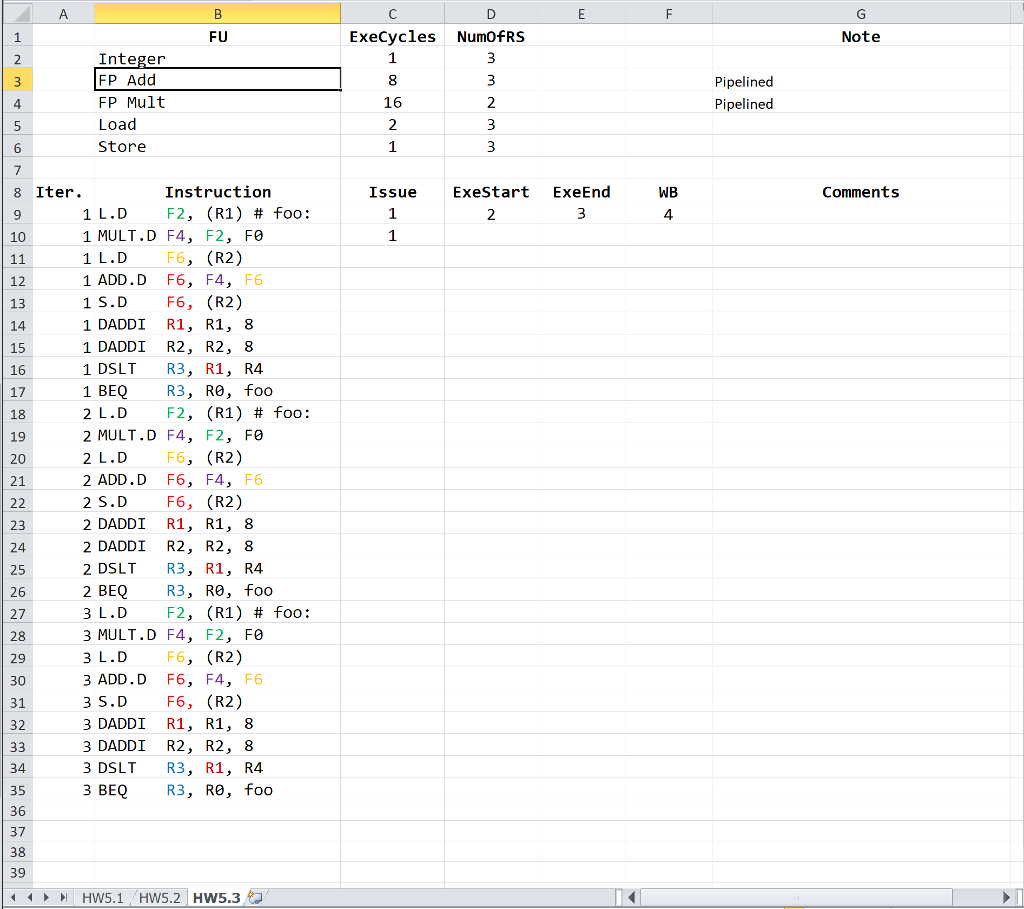Screen dimensions: 1024x909
Task: Click the first sheet navigation arrow
Action: pos(14,898)
